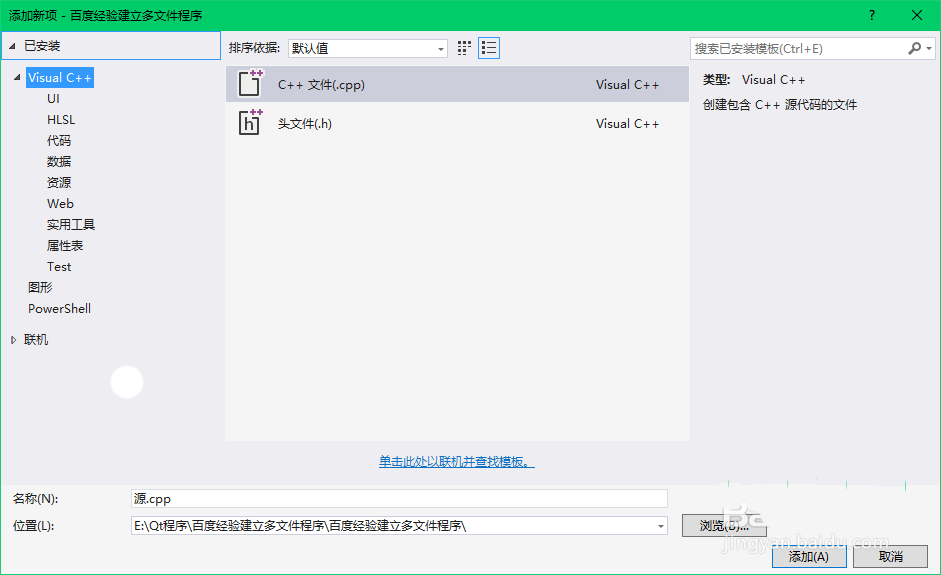This screenshot has height=575, width=941.
Task: Select the 数据 category
Action: coord(59,161)
